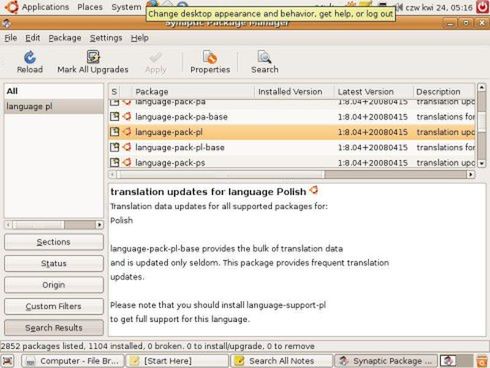Select the language-pack-pl-base package name
This screenshot has width=490, height=368.
[180, 147]
